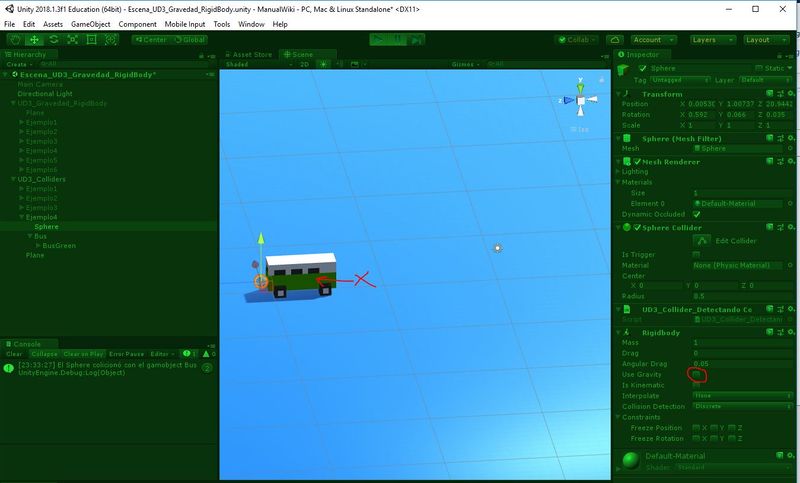Toggle Mesh Renderer enabled checkbox
Viewport: 800px width, 483px height.
click(x=637, y=162)
